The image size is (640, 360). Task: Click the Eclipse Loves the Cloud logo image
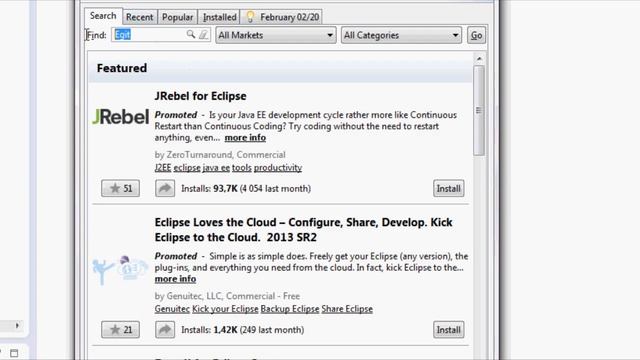click(120, 269)
